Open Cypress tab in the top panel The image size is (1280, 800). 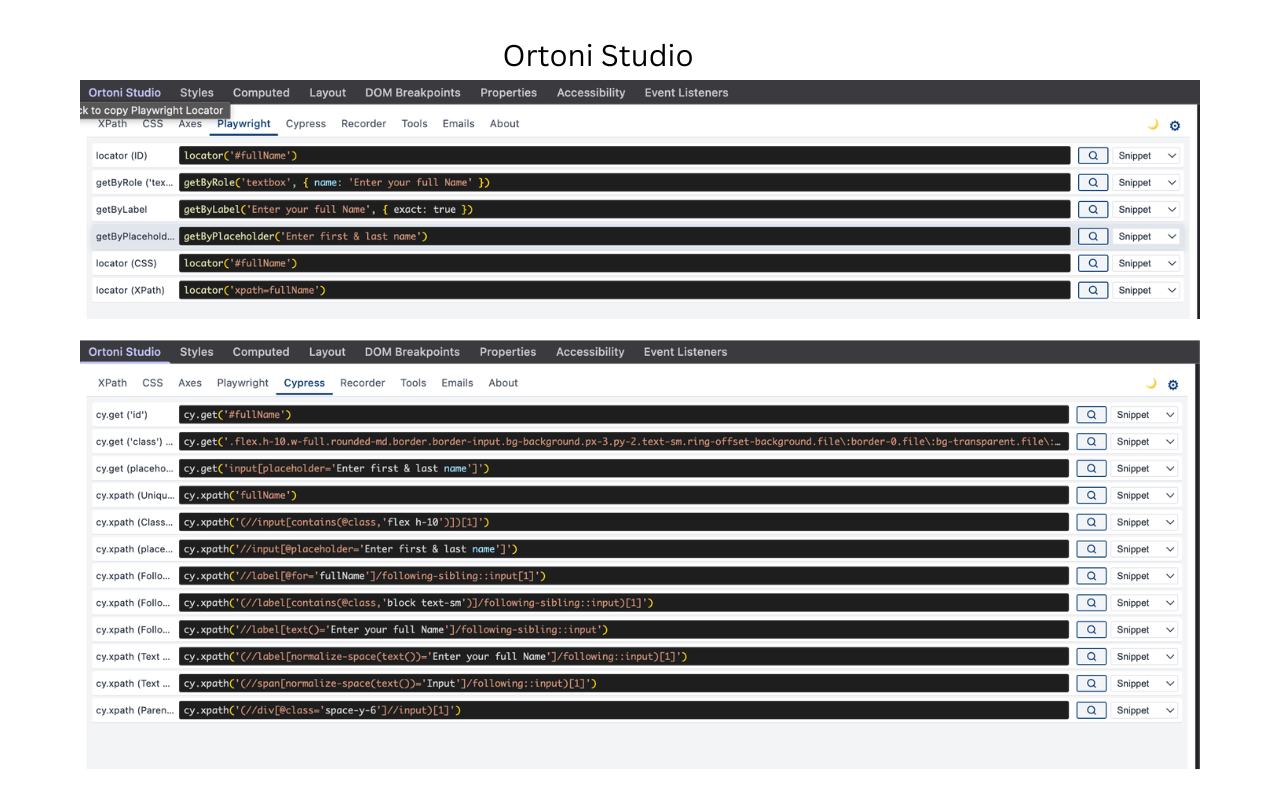tap(306, 124)
